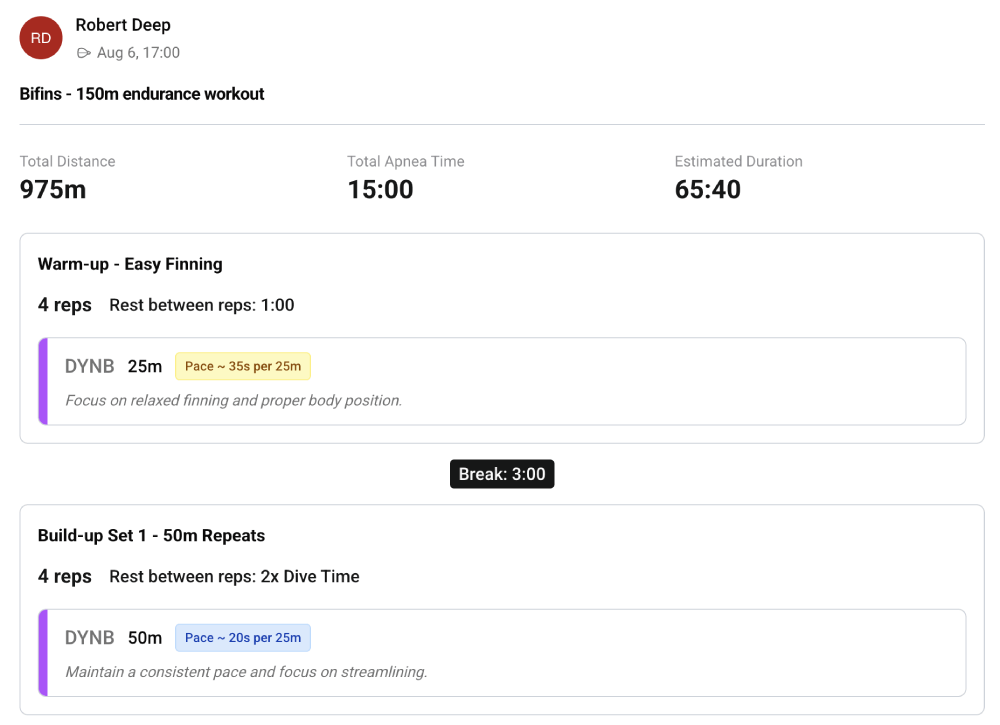Click Rest between reps: 1:00 text
The image size is (1000, 725).
click(x=202, y=305)
